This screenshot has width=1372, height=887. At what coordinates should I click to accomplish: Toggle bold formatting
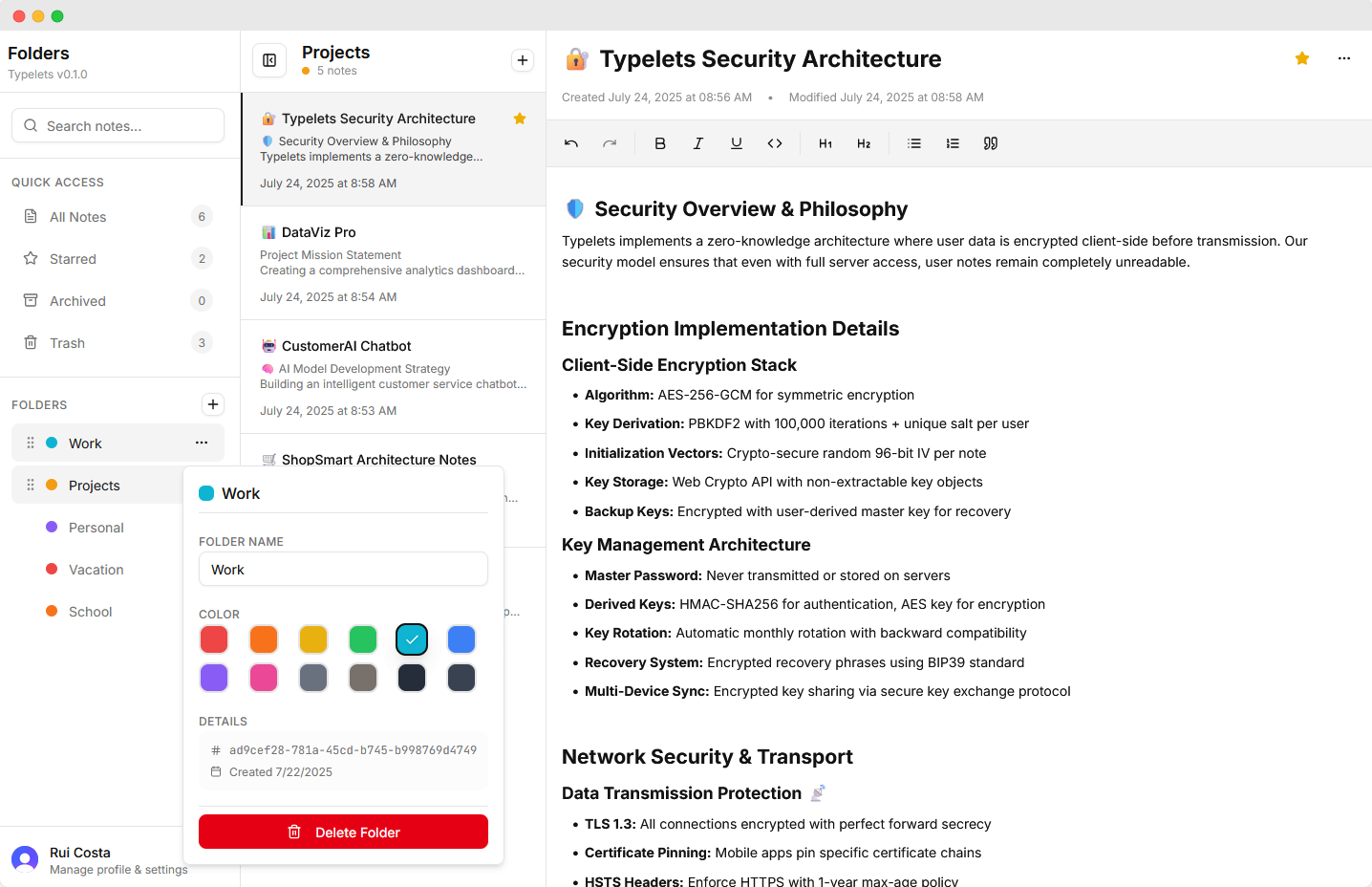pos(660,143)
